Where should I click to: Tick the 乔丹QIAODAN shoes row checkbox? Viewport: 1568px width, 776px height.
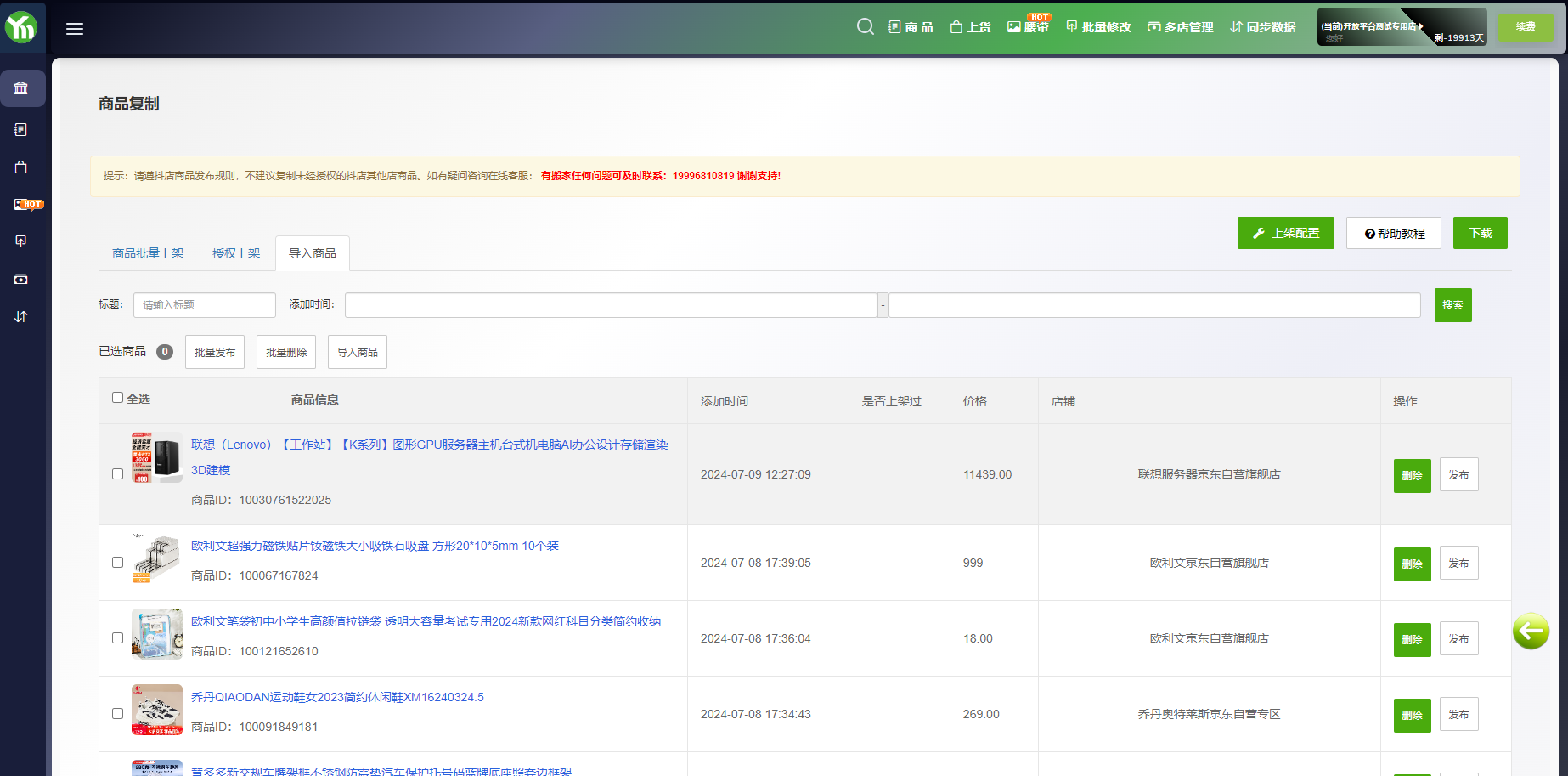click(118, 714)
